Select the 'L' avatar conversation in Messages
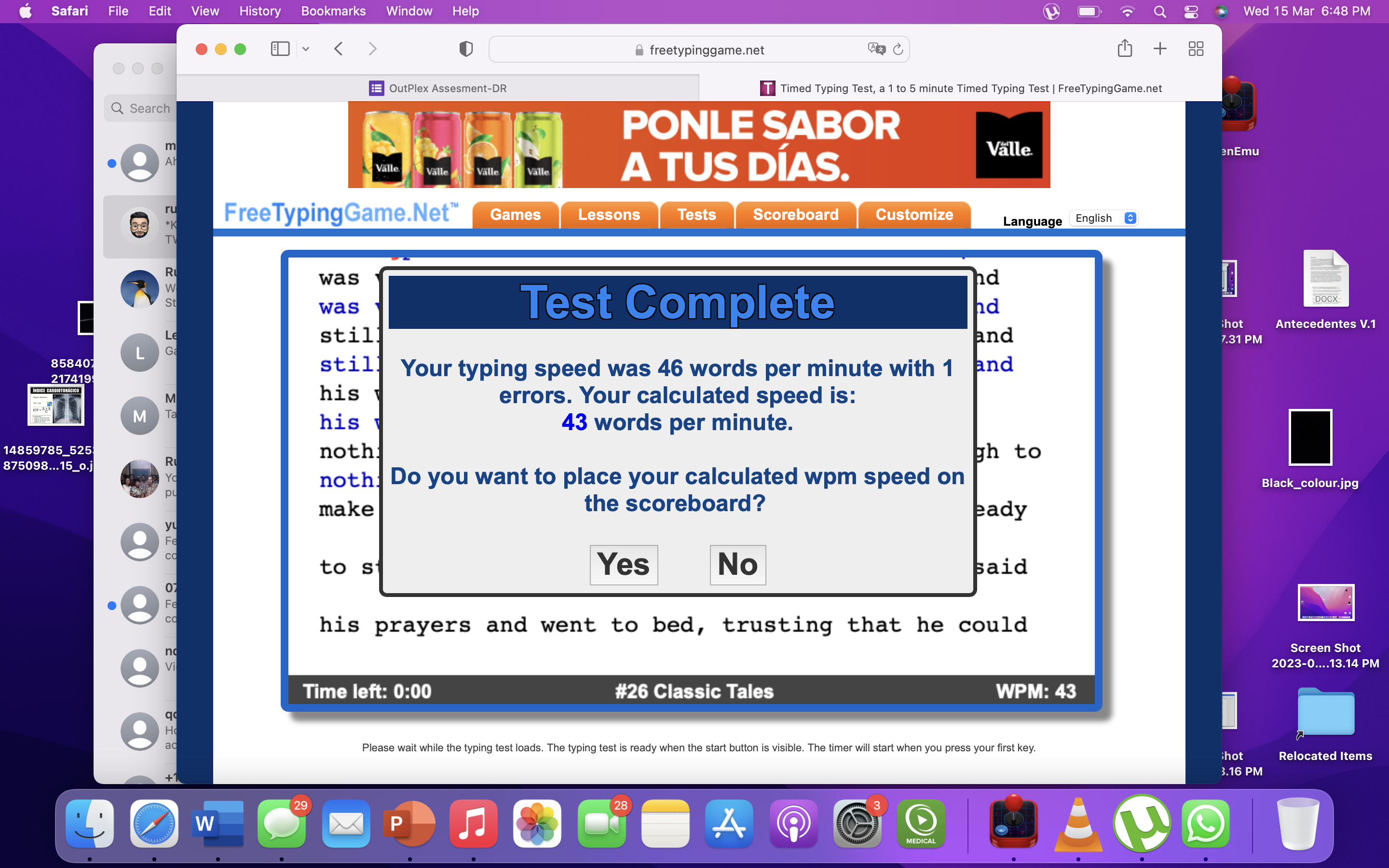 140,353
